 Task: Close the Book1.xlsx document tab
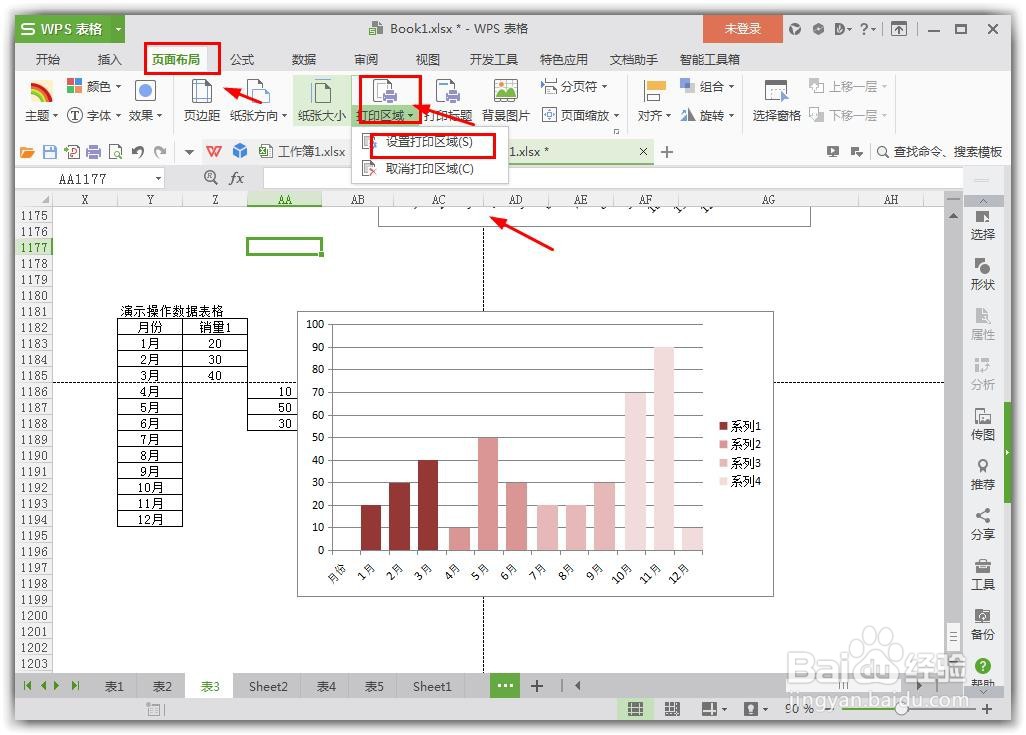pos(643,152)
